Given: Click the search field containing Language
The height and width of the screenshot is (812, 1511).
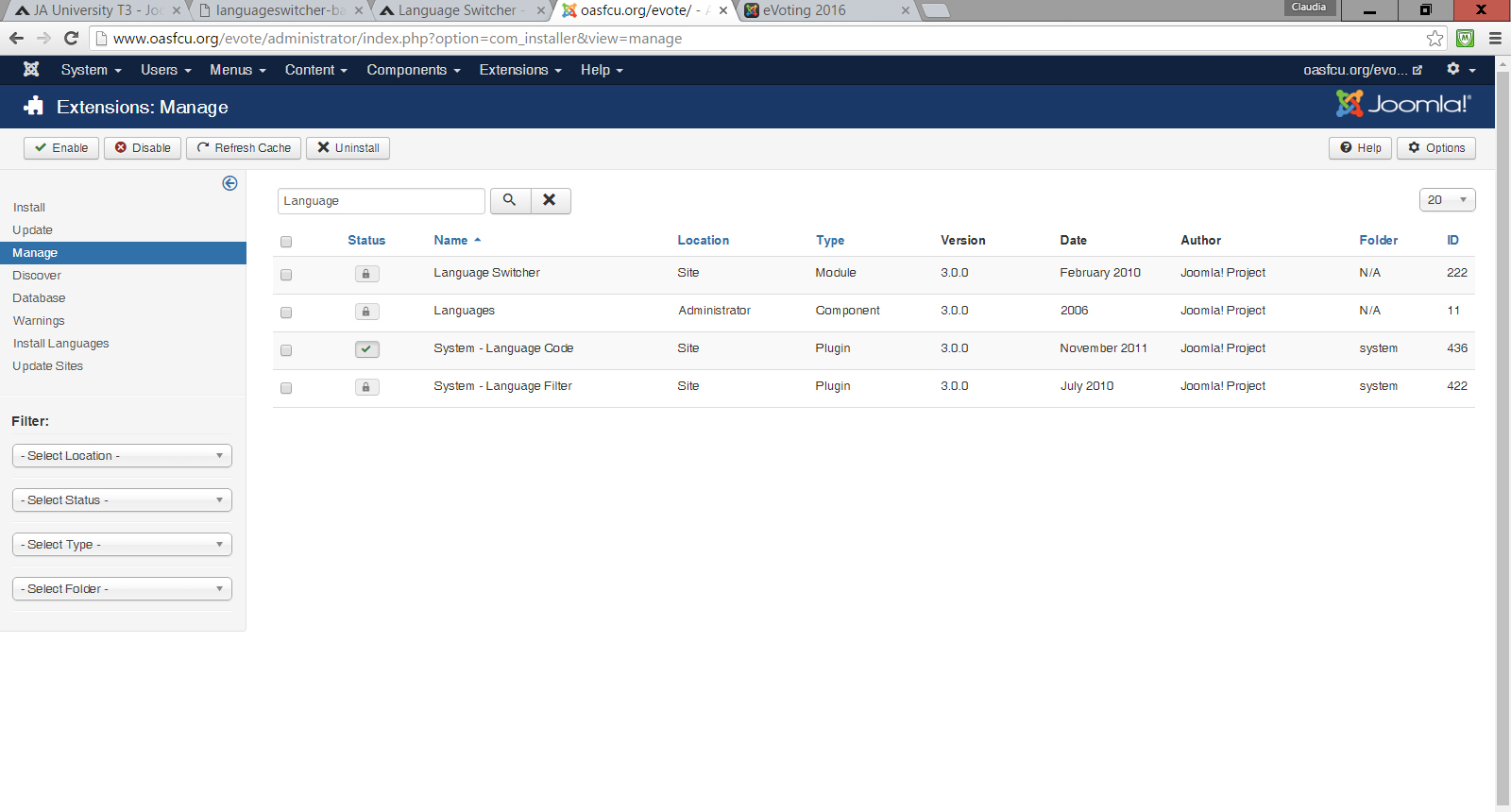Looking at the screenshot, I should pos(382,200).
